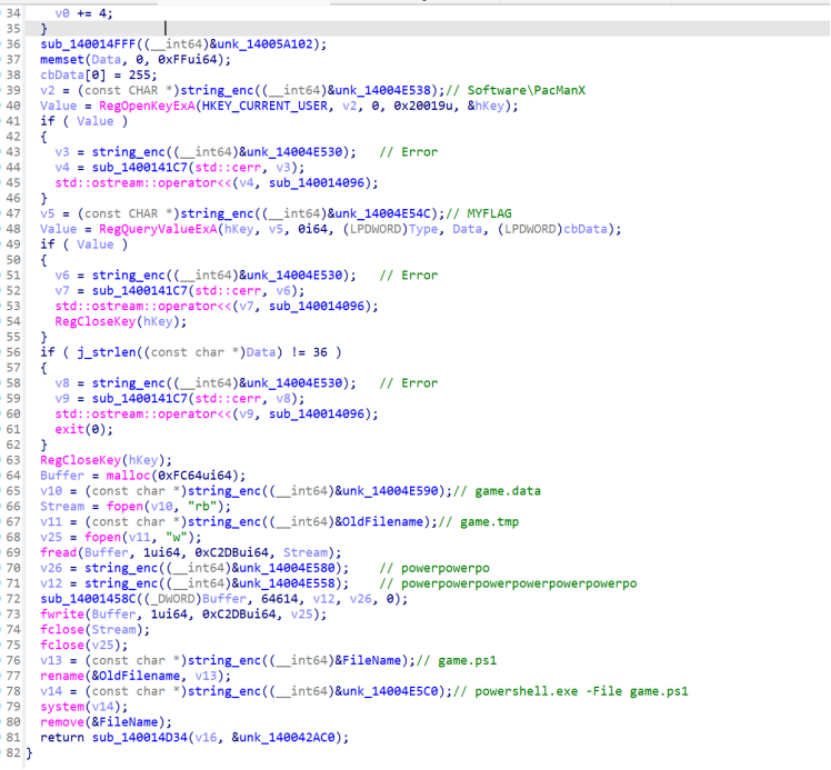Select the sub_140014D34 return call

pos(139,737)
